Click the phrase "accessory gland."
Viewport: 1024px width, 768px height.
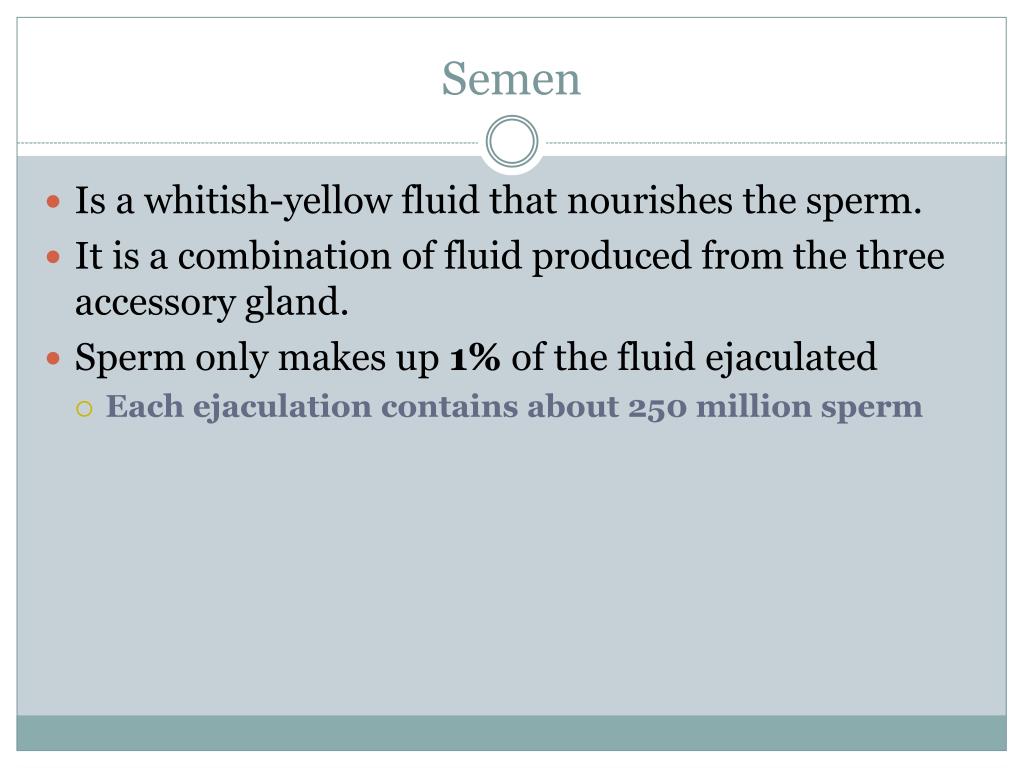(x=212, y=303)
